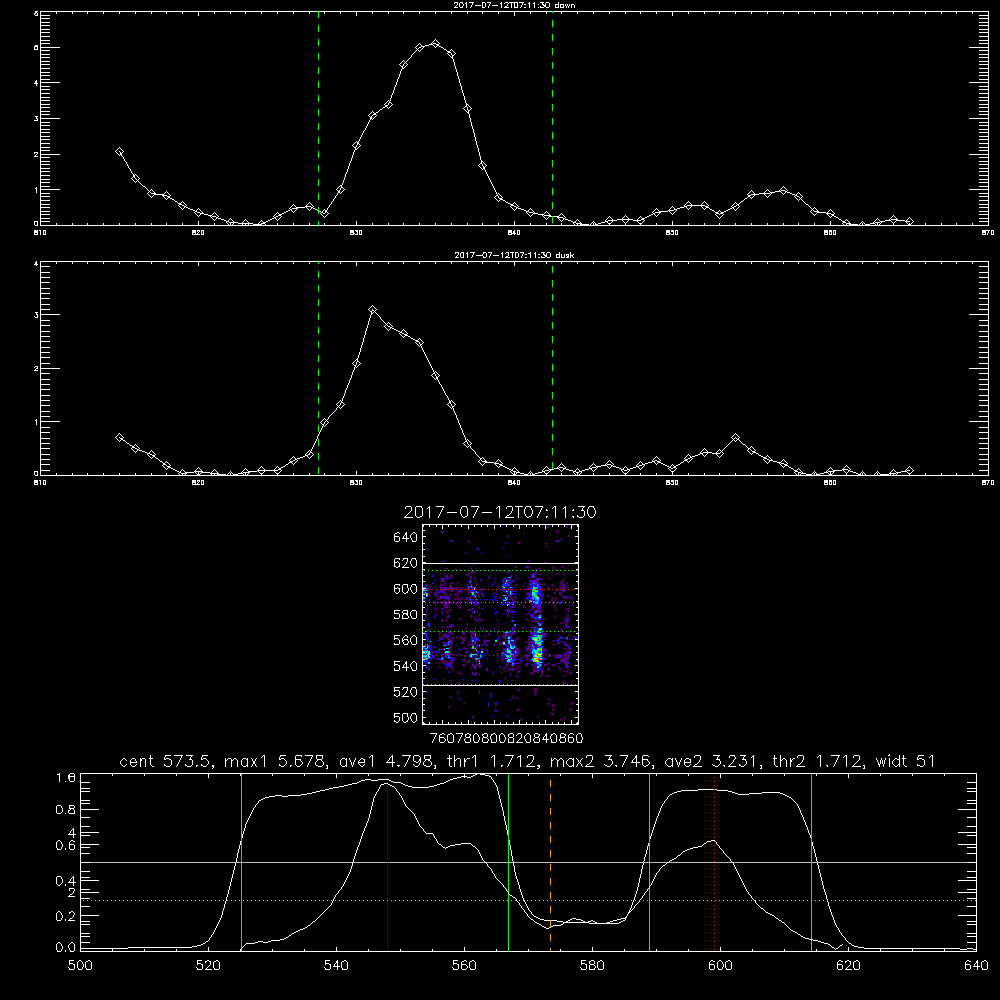Viewport: 1000px width, 1000px height.
Task: Click the secondary peak diamond near 854 in dusk plot
Action: pyautogui.click(x=735, y=438)
